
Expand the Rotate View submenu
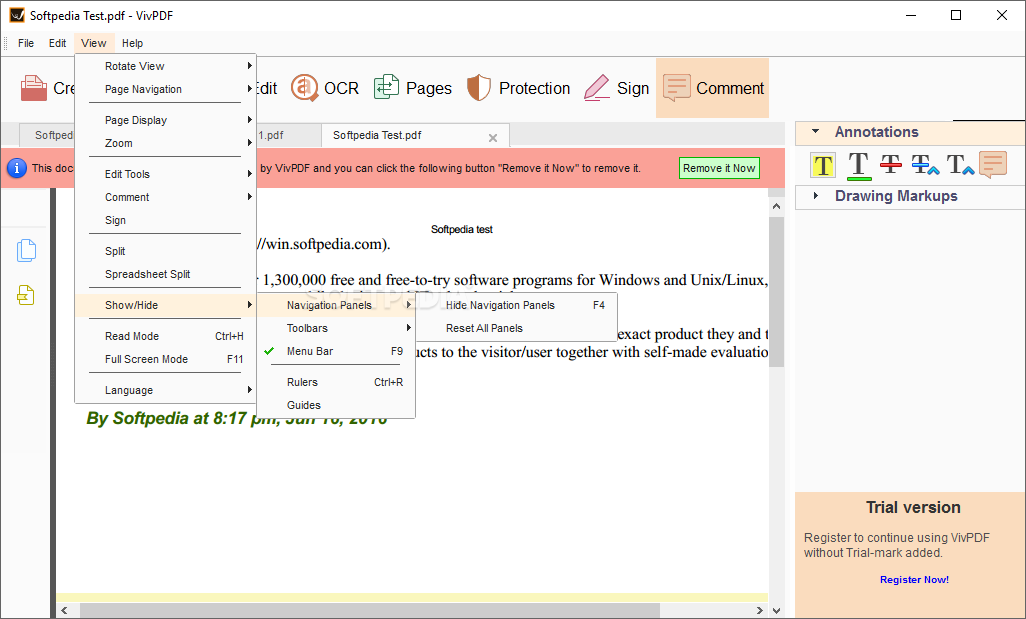(x=166, y=66)
